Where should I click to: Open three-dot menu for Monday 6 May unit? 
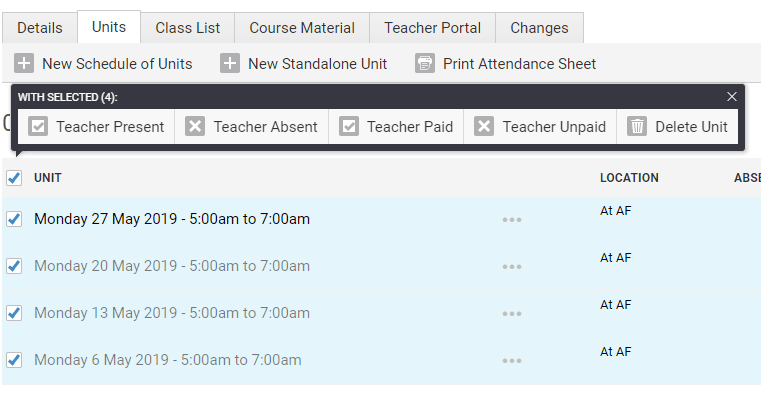(x=512, y=361)
